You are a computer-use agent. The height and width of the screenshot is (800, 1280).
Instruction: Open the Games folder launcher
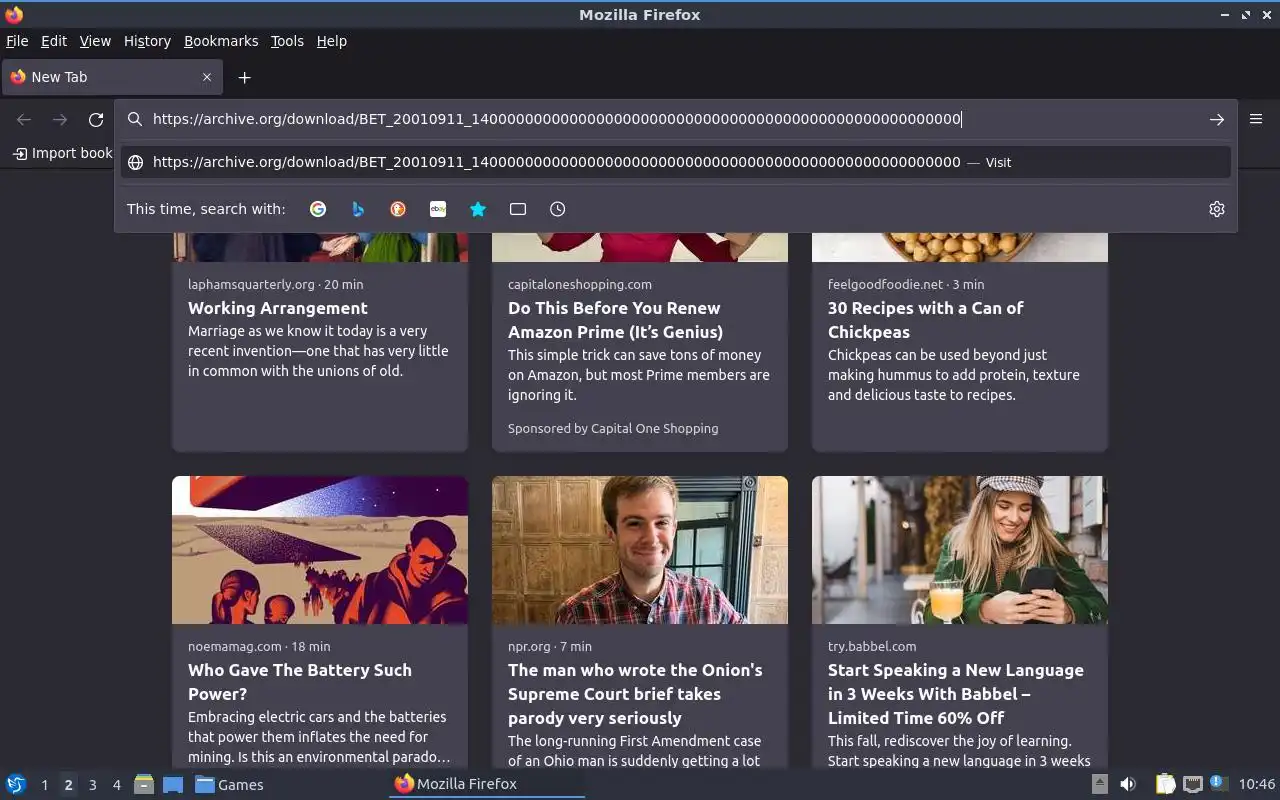coord(229,785)
